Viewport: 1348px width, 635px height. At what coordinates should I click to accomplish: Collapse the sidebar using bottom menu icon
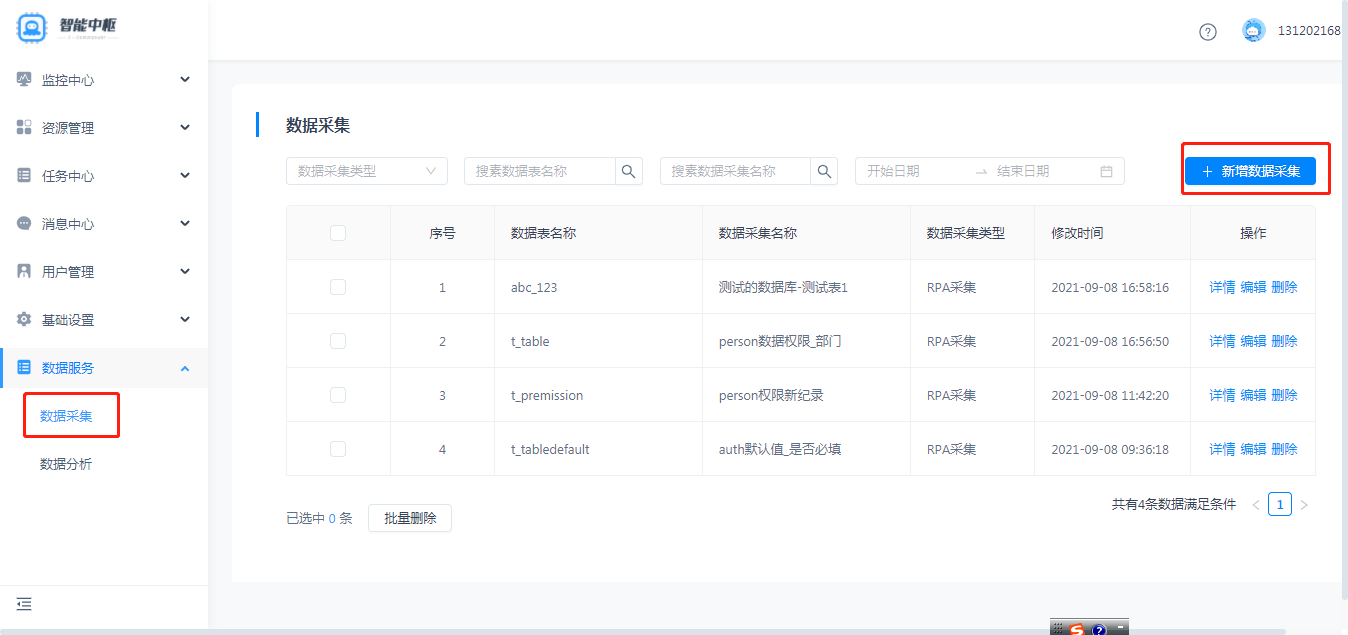(24, 604)
